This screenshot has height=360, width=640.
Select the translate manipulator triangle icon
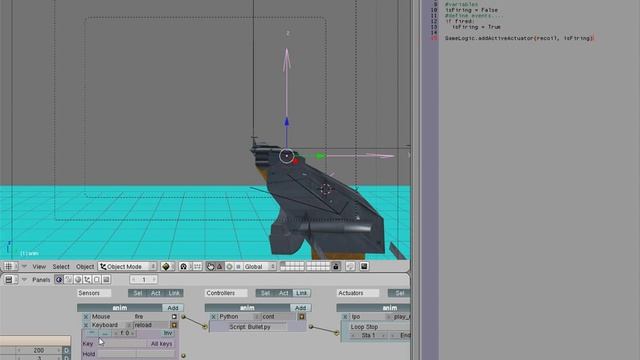coord(220,267)
